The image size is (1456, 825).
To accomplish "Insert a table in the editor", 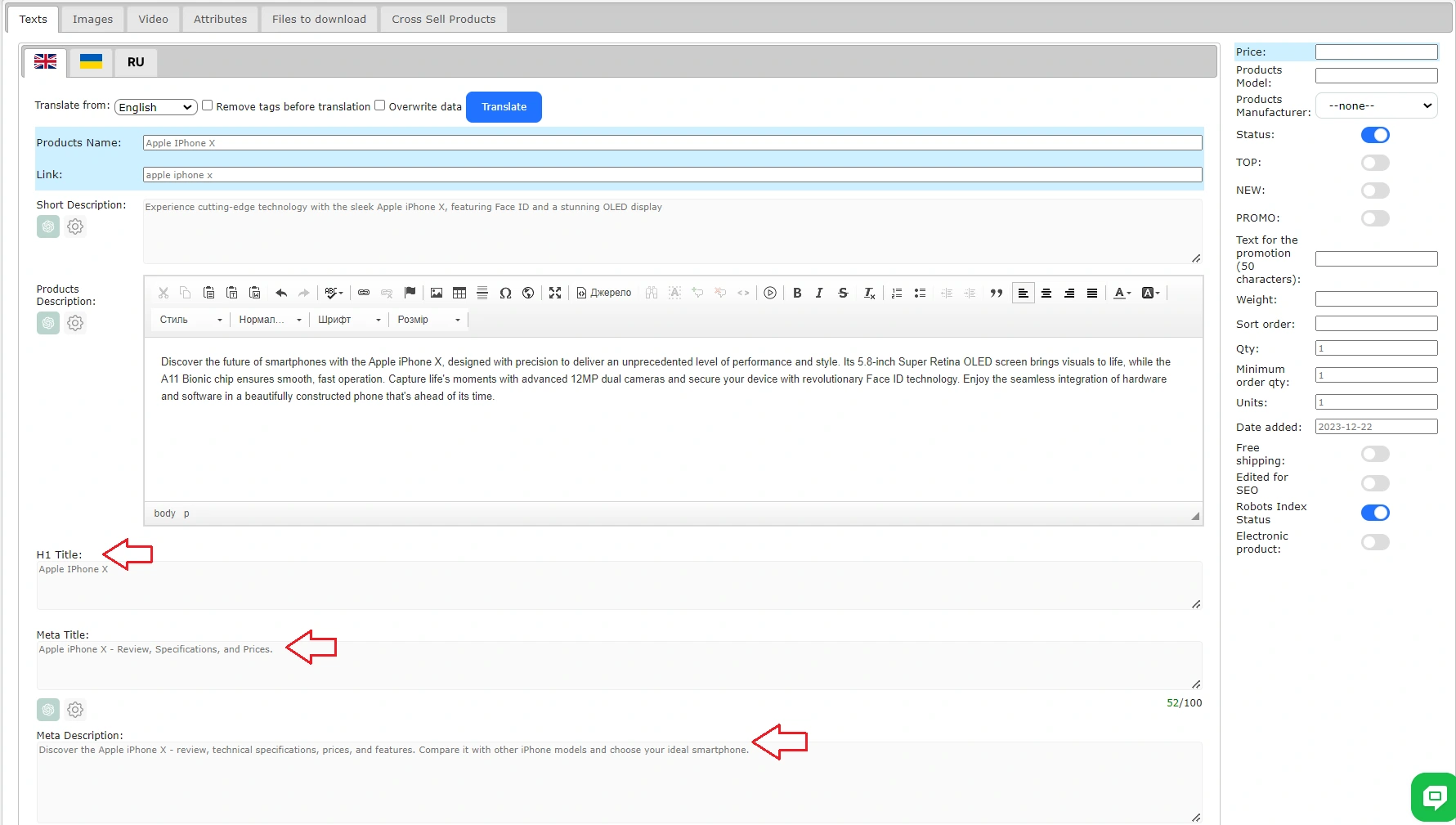I will point(459,293).
